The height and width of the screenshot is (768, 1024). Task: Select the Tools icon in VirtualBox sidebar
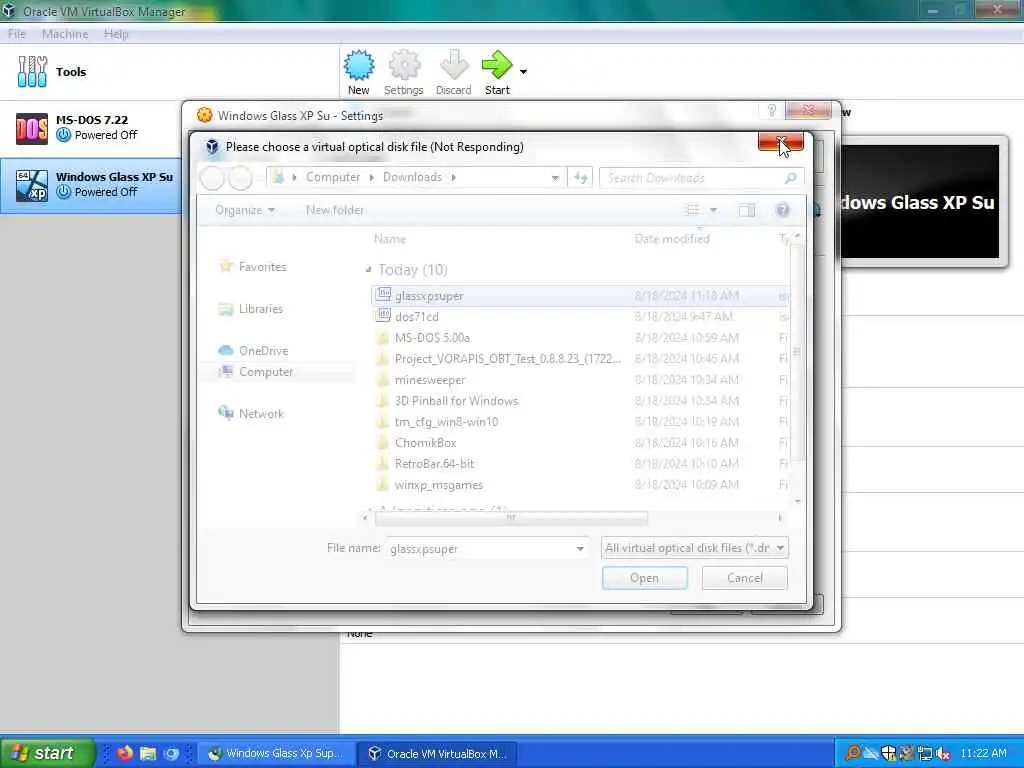(32, 71)
